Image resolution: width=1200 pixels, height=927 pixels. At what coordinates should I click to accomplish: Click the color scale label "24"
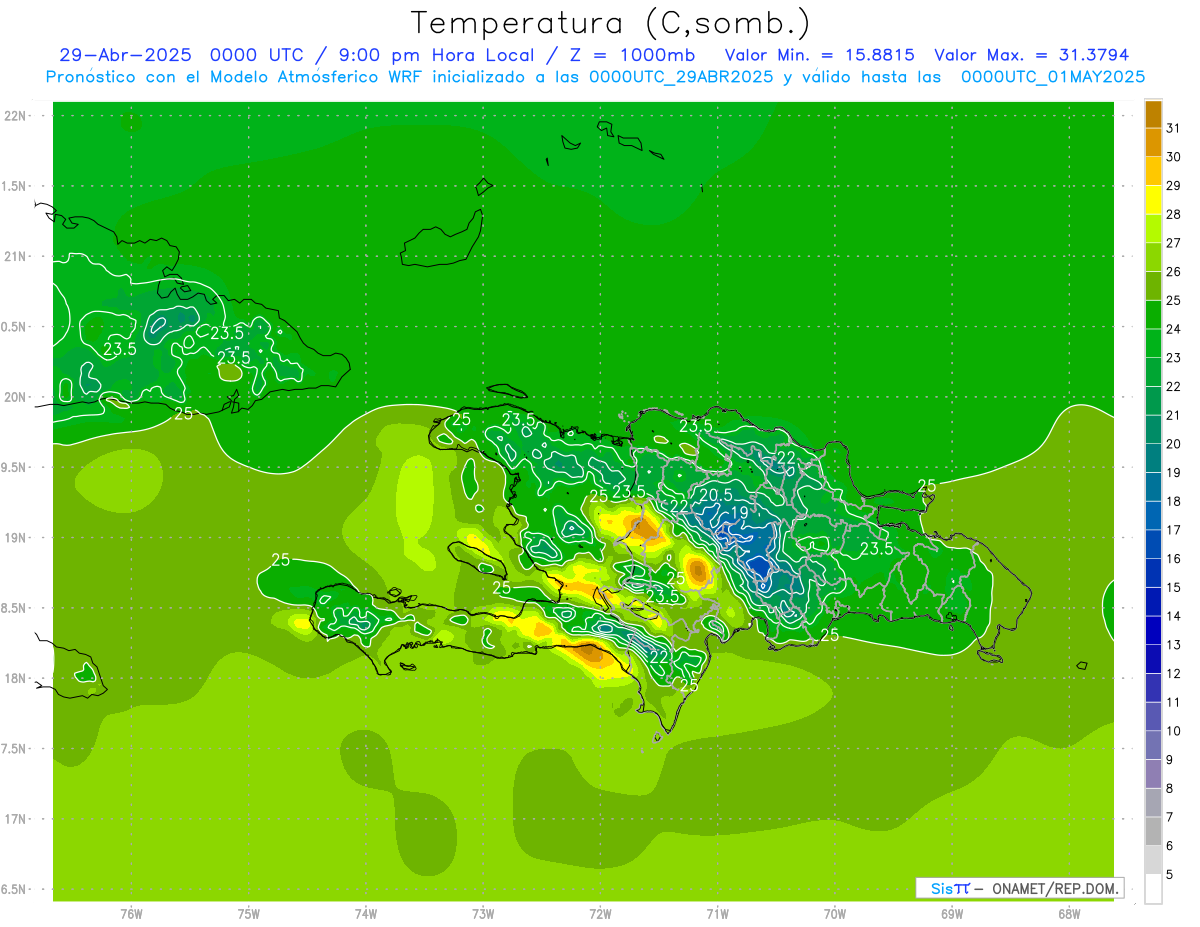1173,329
